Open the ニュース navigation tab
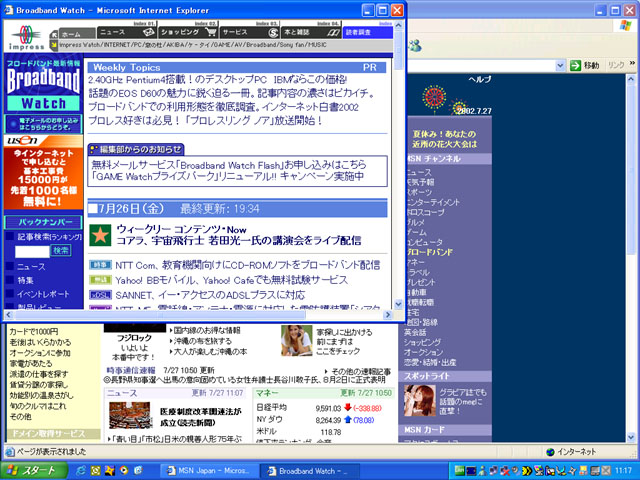Viewport: 640px width, 480px height. point(127,32)
